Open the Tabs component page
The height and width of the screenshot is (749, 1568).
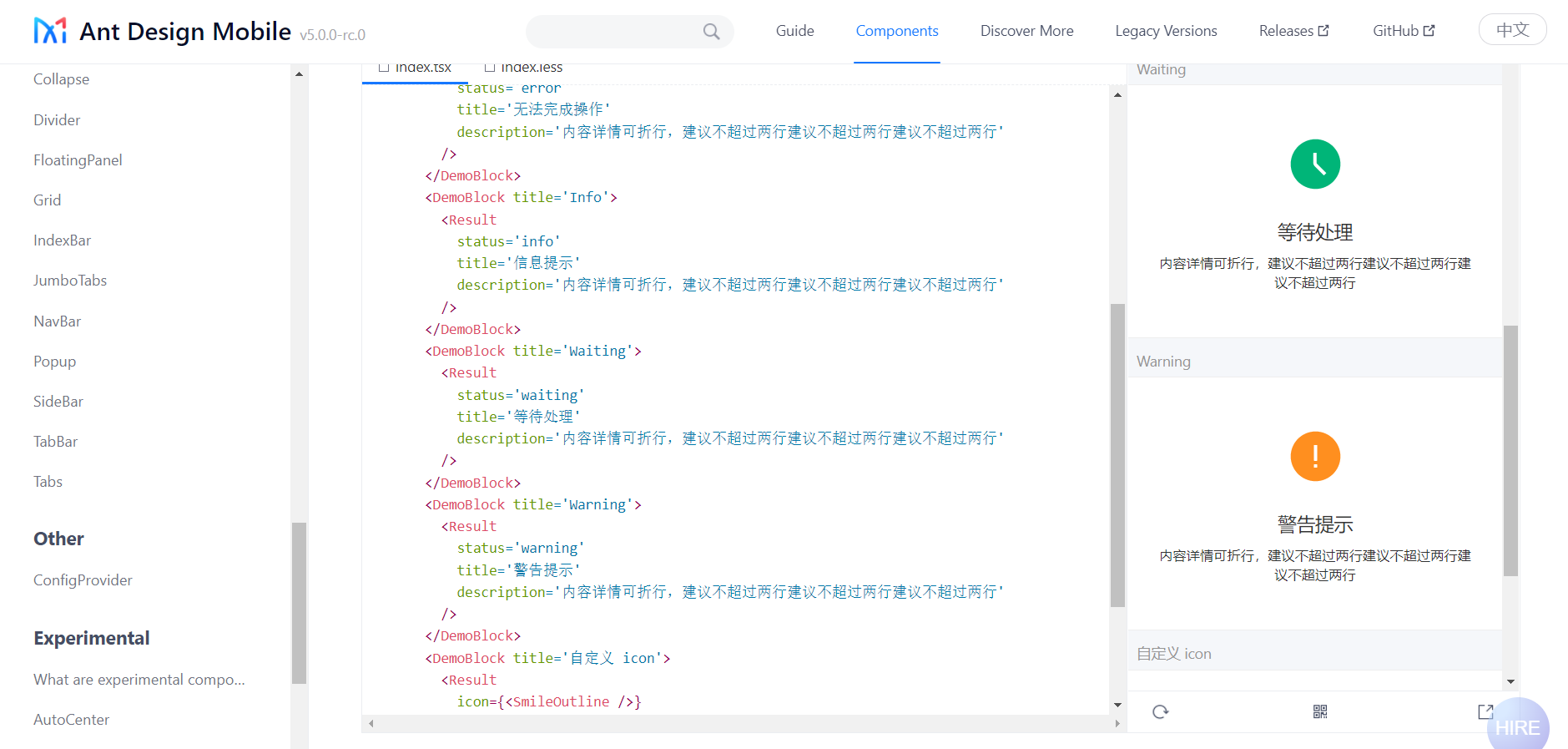point(48,482)
